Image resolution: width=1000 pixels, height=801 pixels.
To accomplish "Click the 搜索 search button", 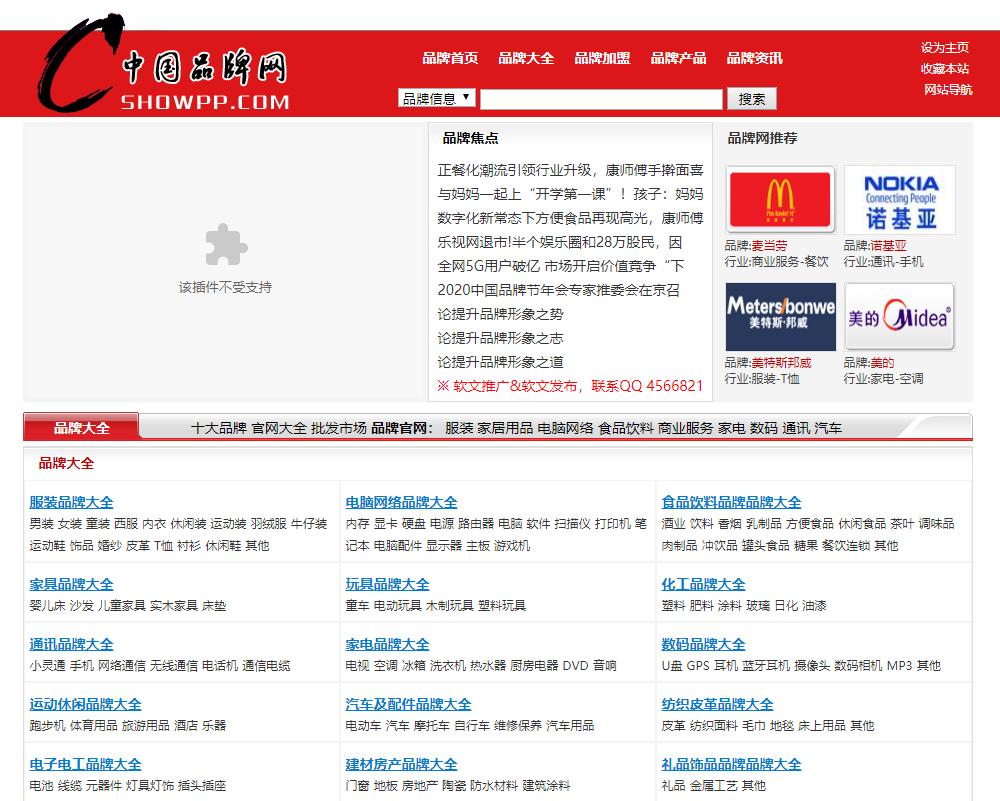I will (753, 98).
